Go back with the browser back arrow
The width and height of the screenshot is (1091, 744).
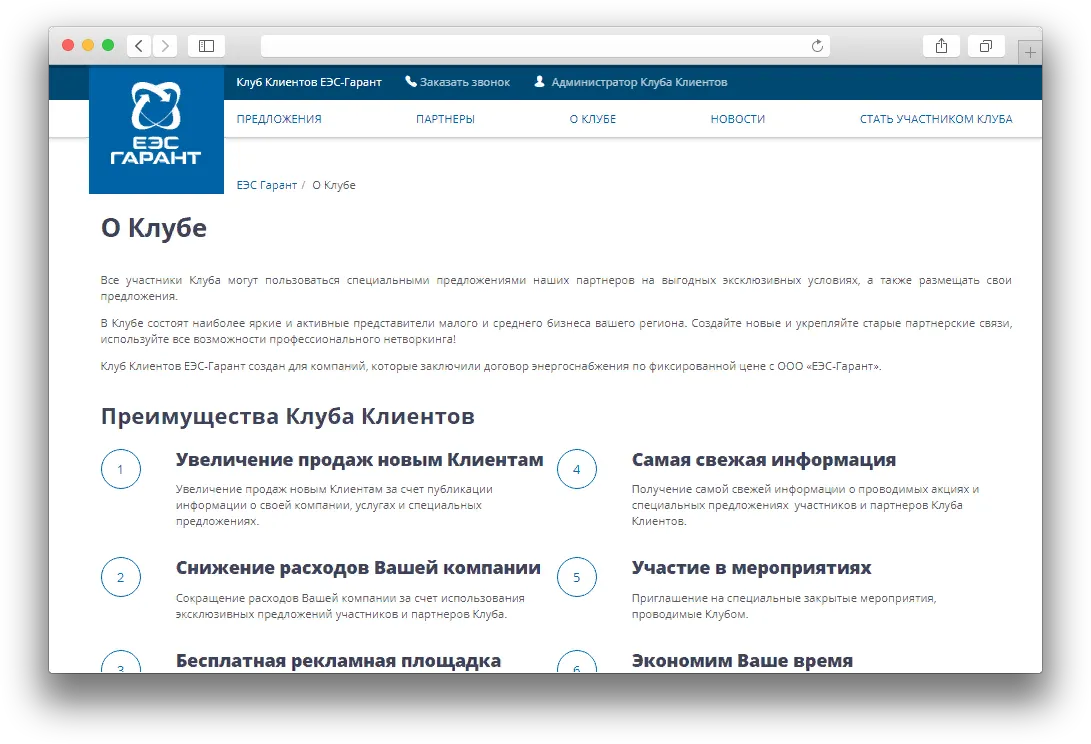coord(139,46)
